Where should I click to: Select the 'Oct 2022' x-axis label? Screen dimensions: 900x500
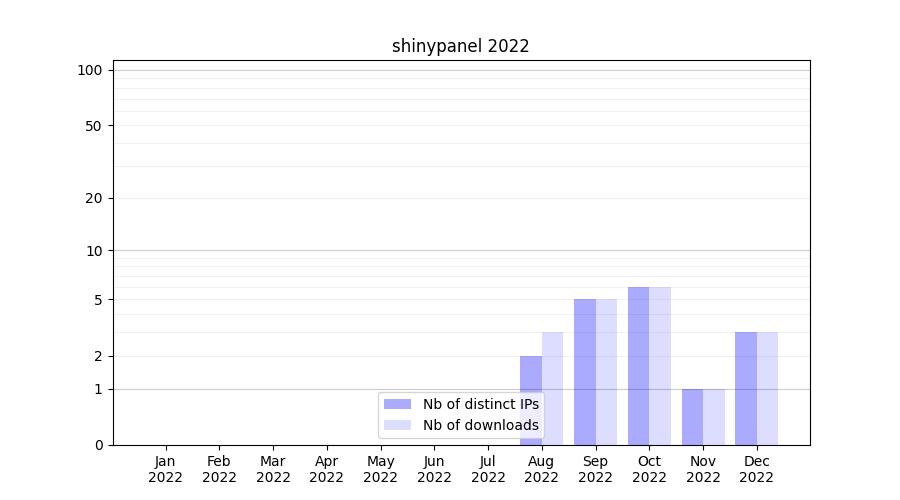(x=649, y=469)
